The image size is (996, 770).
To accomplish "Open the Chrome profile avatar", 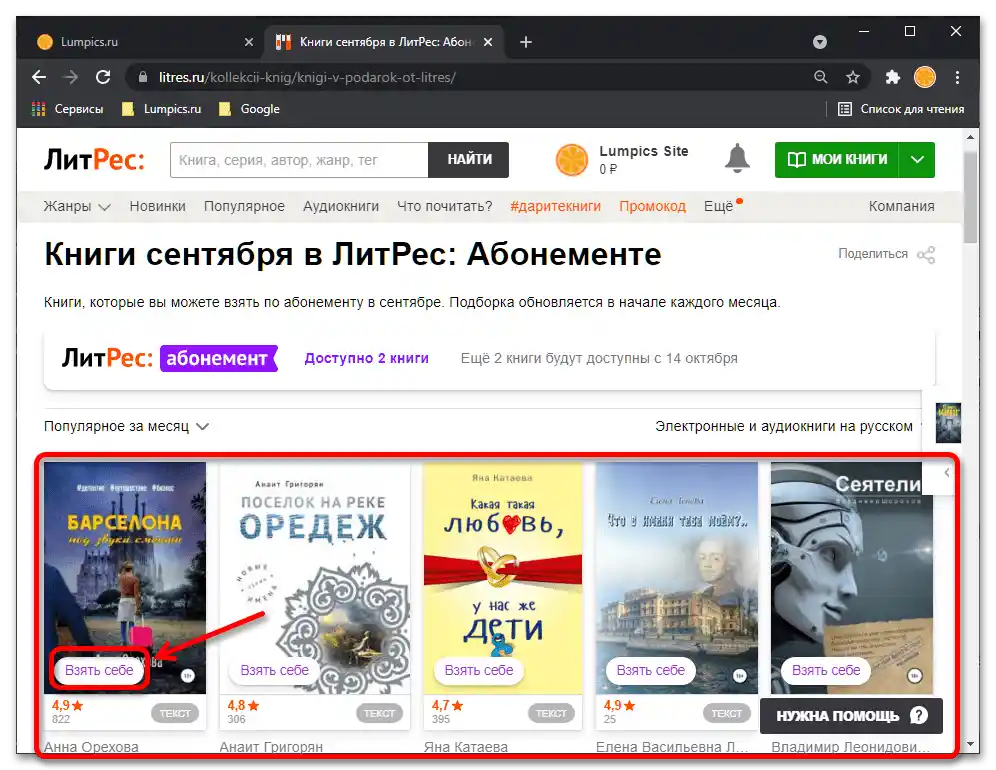I will tap(924, 78).
